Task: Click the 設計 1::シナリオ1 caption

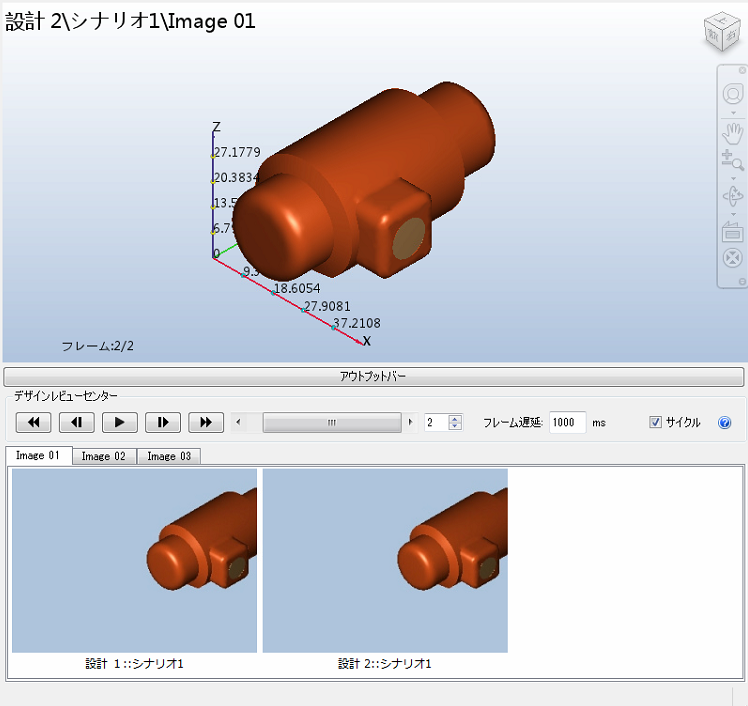Action: [x=135, y=664]
